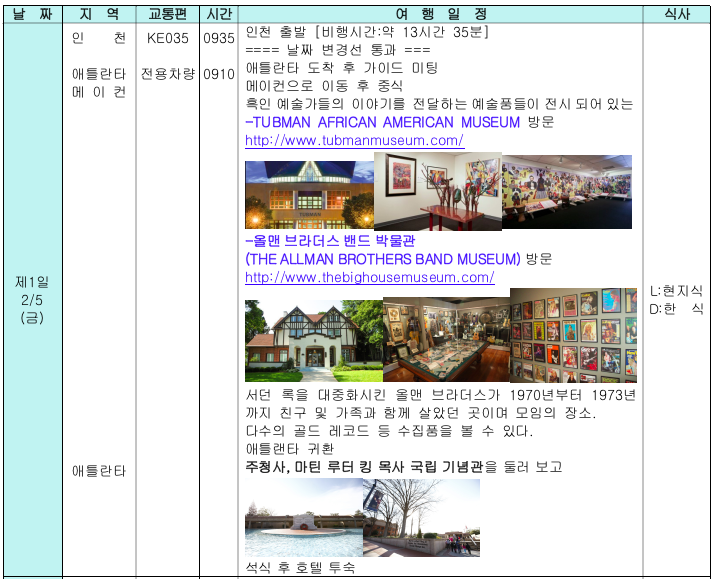Click the line '인천 출발 [비행시간:약 13시간 35분]'
Viewport: 714px width, 579px height.
[367, 32]
